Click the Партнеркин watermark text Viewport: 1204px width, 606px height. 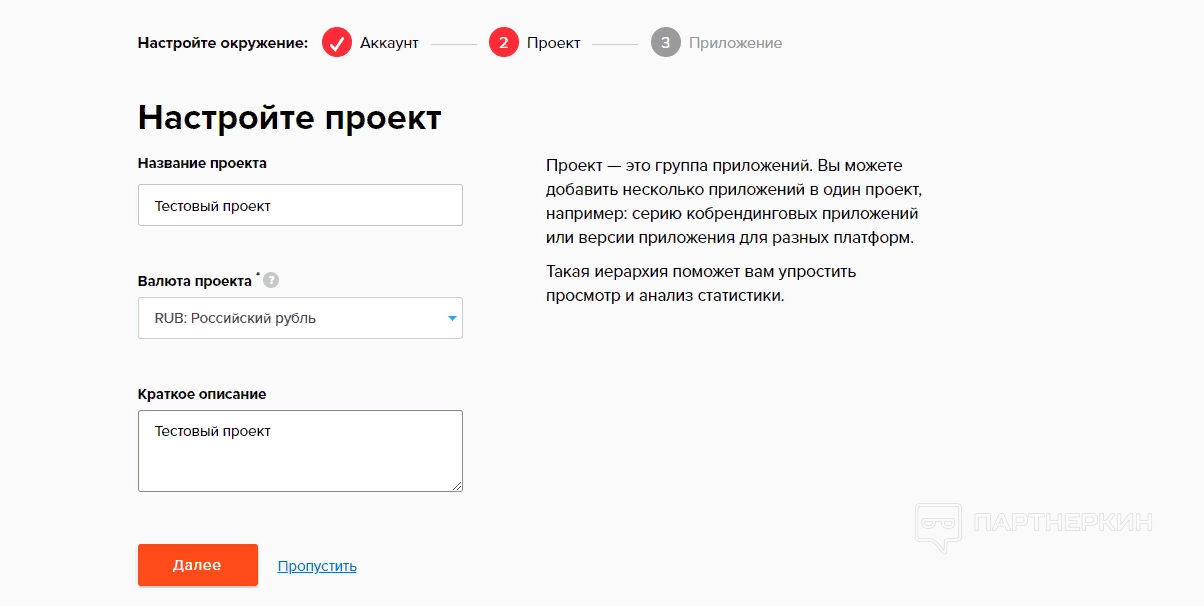[1062, 522]
